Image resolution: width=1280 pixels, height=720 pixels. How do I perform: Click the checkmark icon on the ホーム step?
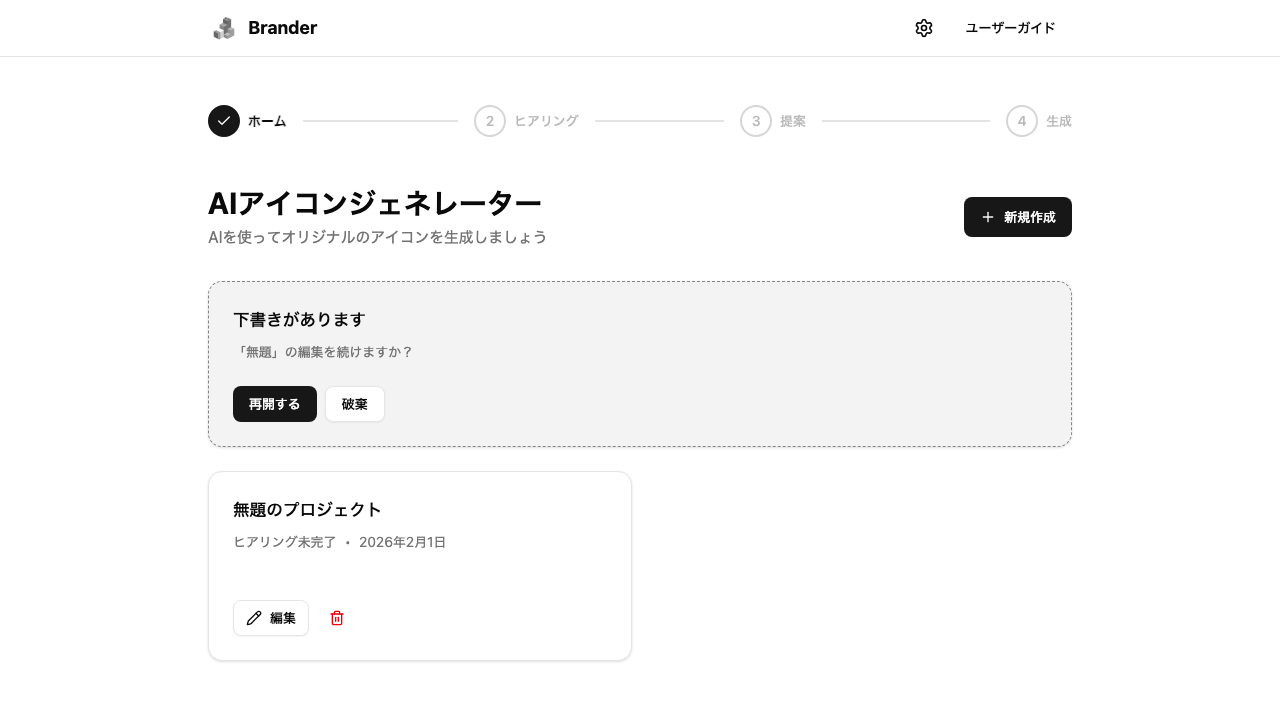coord(224,121)
